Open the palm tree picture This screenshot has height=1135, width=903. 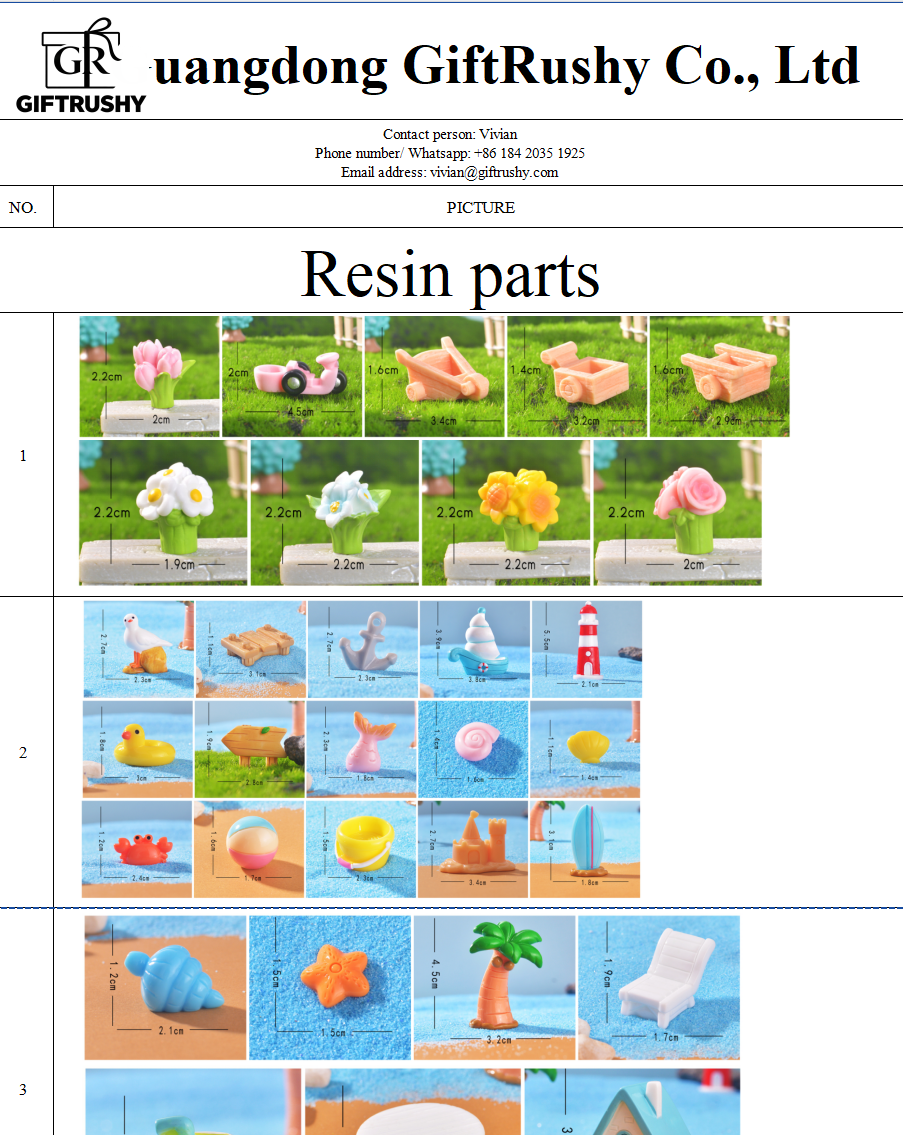[x=494, y=987]
